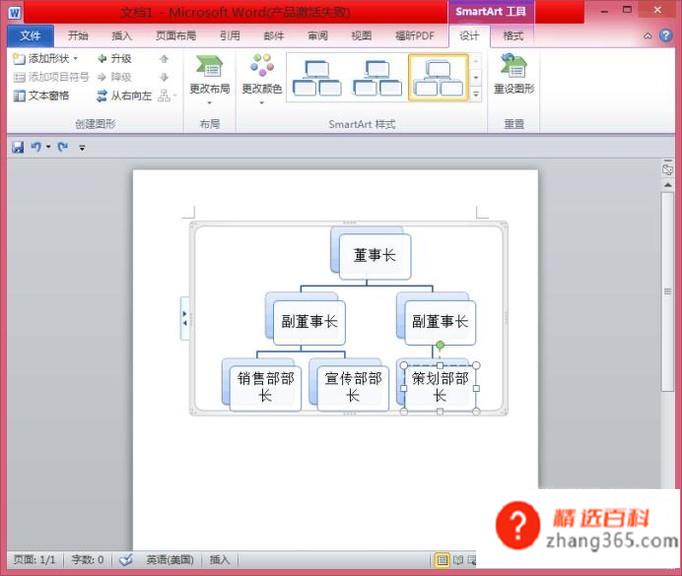Redo the last action
Image resolution: width=682 pixels, height=576 pixels.
point(63,147)
